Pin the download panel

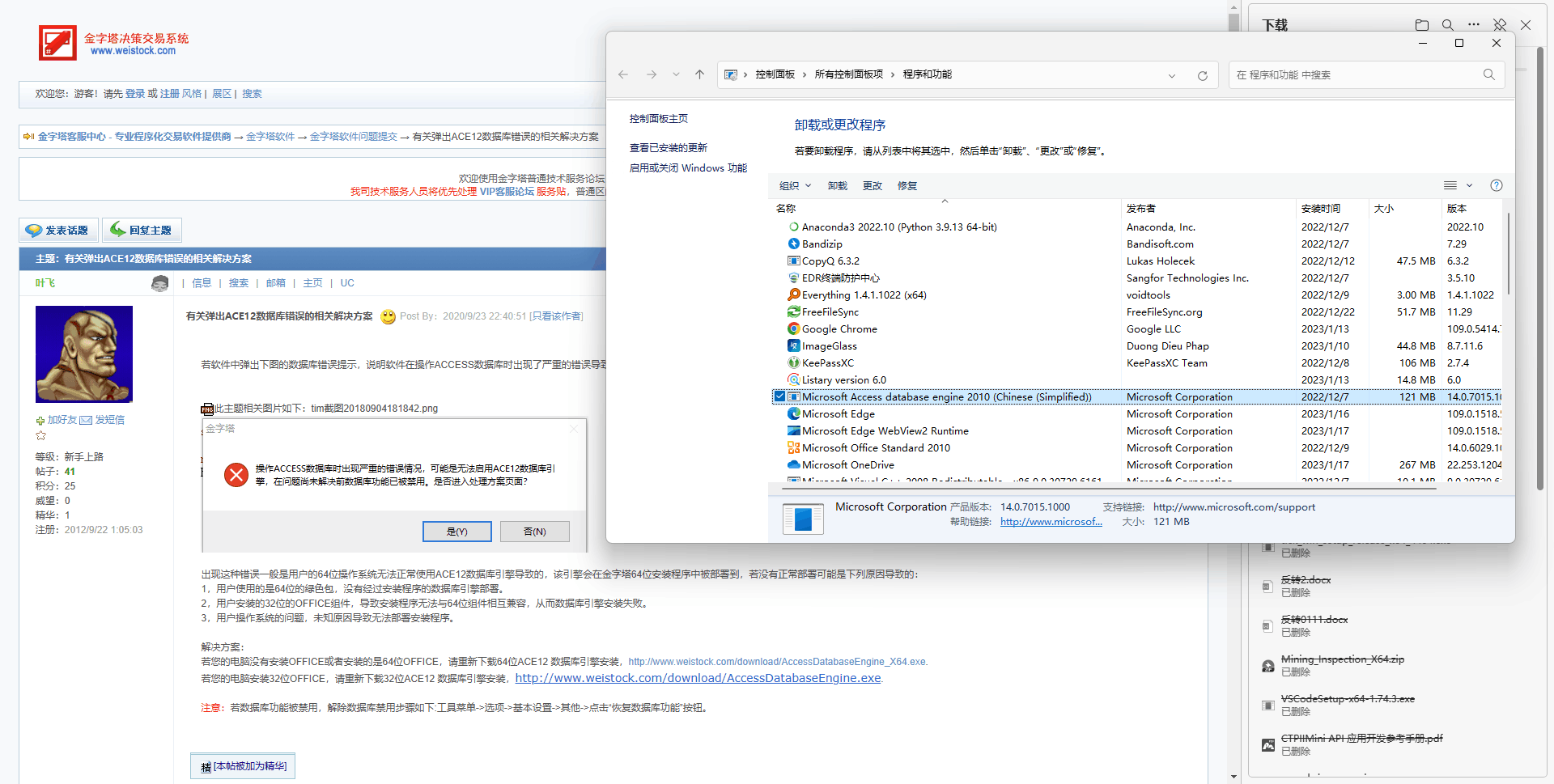[x=1500, y=25]
